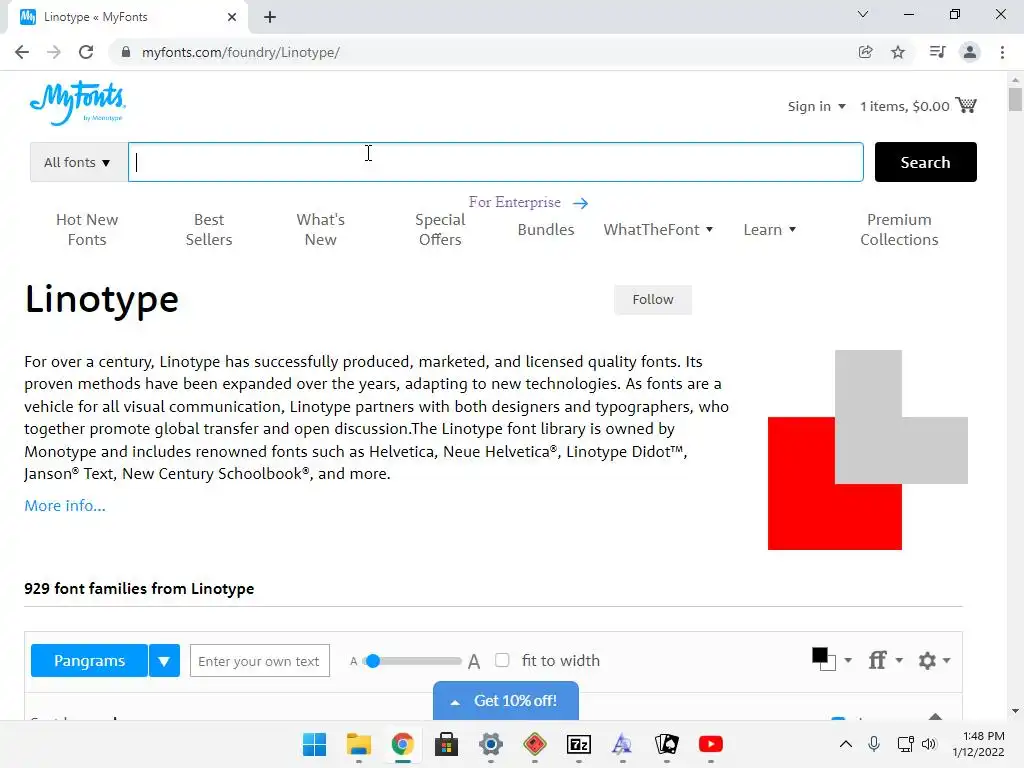Click the microphone tray icon

coord(874,744)
